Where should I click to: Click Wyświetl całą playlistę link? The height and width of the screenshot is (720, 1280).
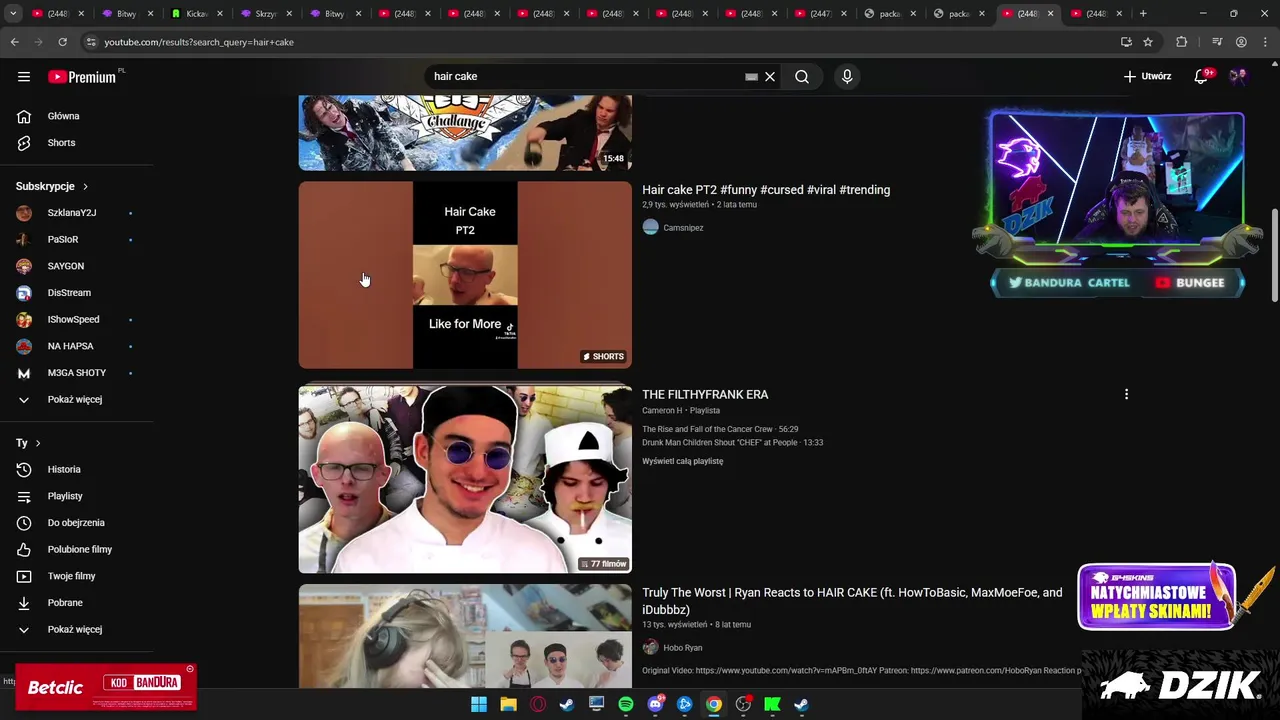[682, 461]
